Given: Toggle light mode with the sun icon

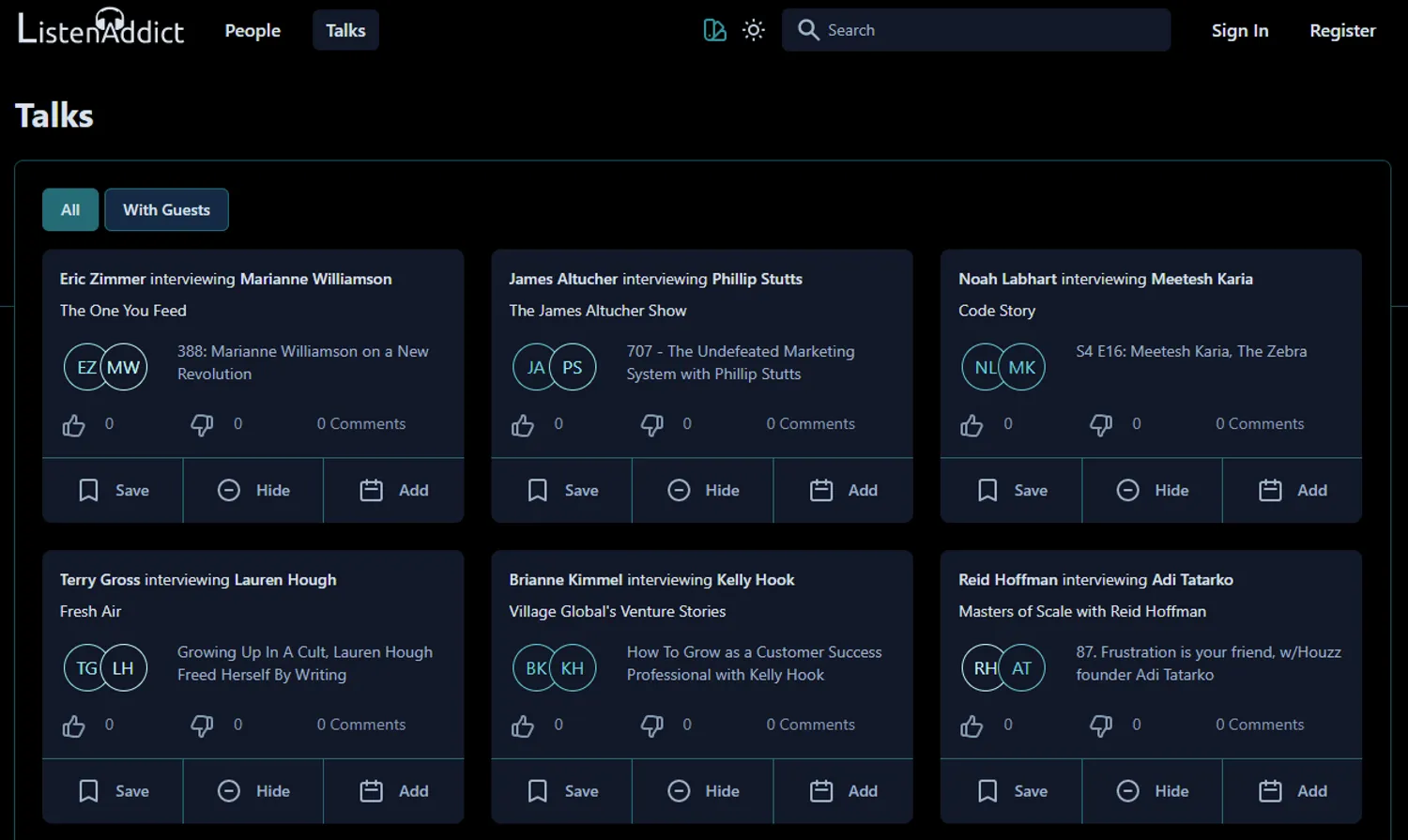Looking at the screenshot, I should 753,30.
